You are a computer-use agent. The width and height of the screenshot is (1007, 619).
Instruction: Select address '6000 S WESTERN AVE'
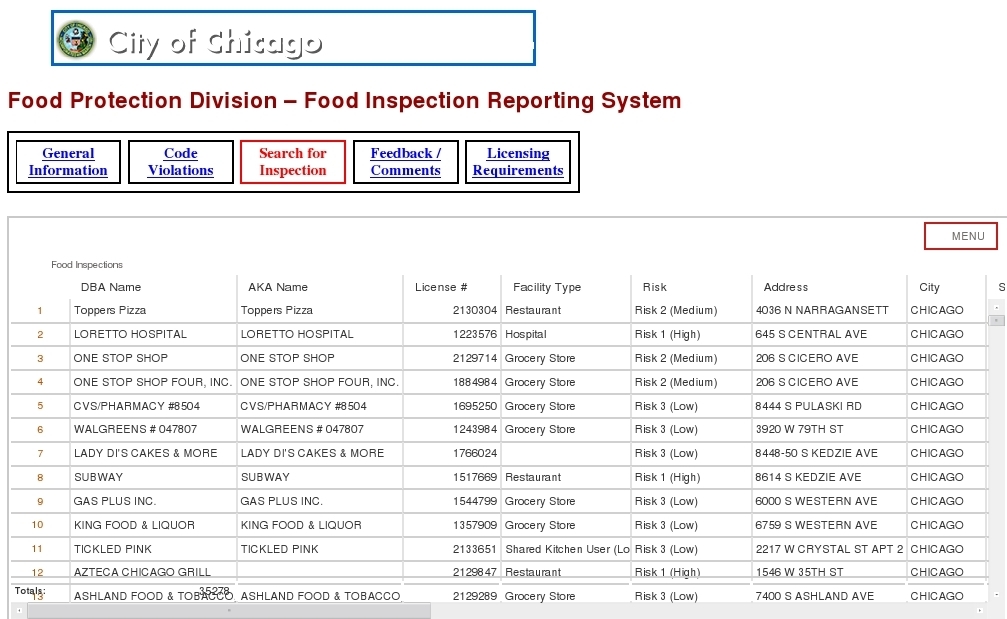[816, 501]
